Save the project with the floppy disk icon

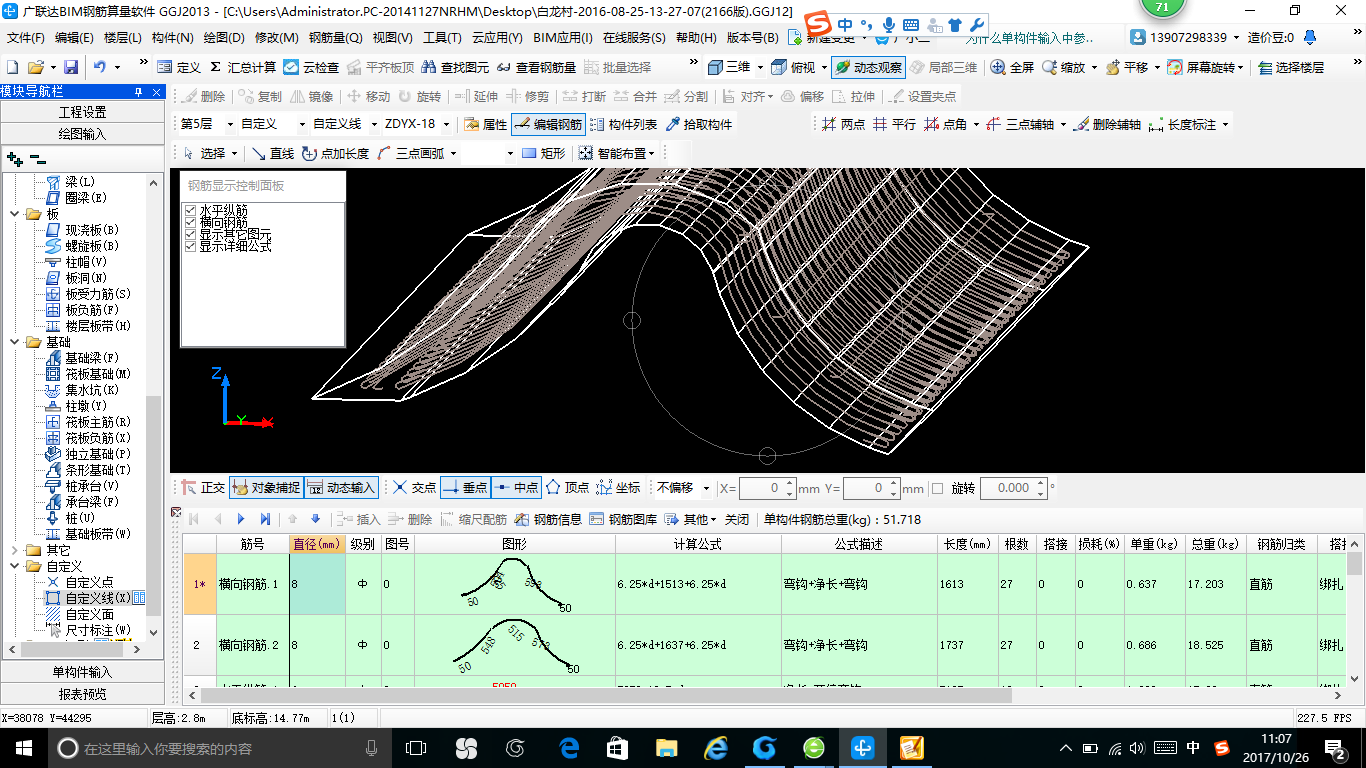coord(71,67)
